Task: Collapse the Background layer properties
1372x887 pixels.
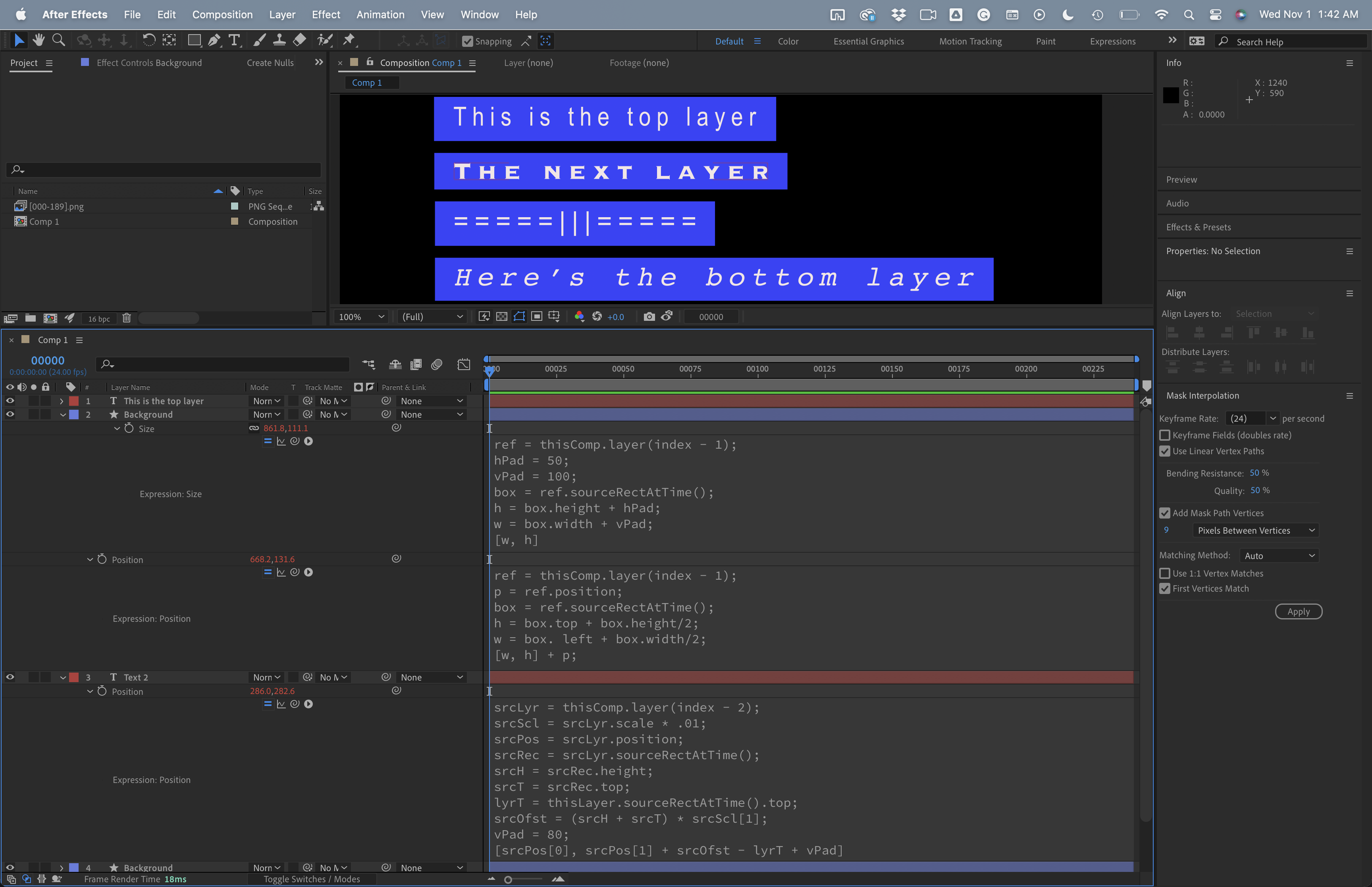Action: (x=64, y=414)
